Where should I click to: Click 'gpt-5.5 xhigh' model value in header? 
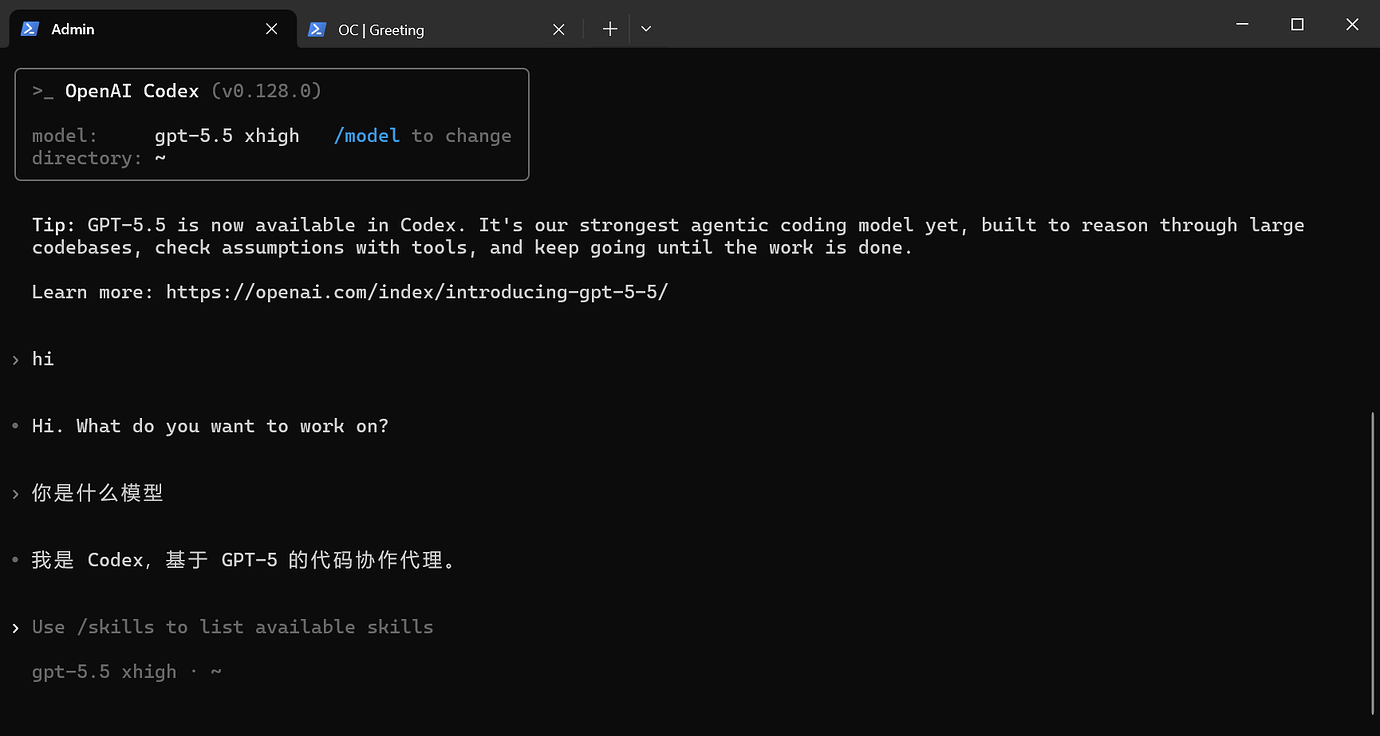click(227, 136)
